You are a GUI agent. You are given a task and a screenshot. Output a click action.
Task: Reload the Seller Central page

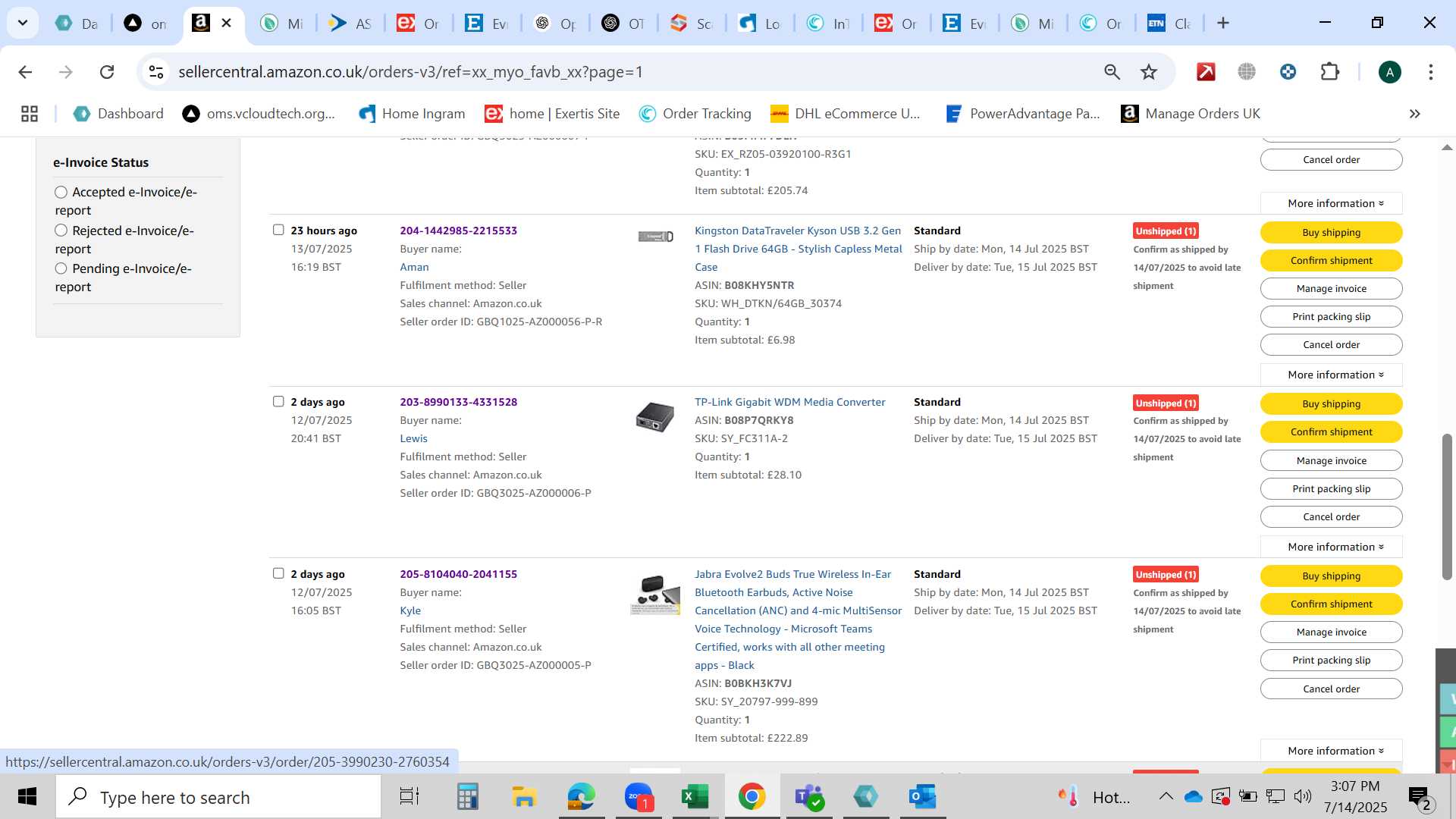click(x=107, y=72)
